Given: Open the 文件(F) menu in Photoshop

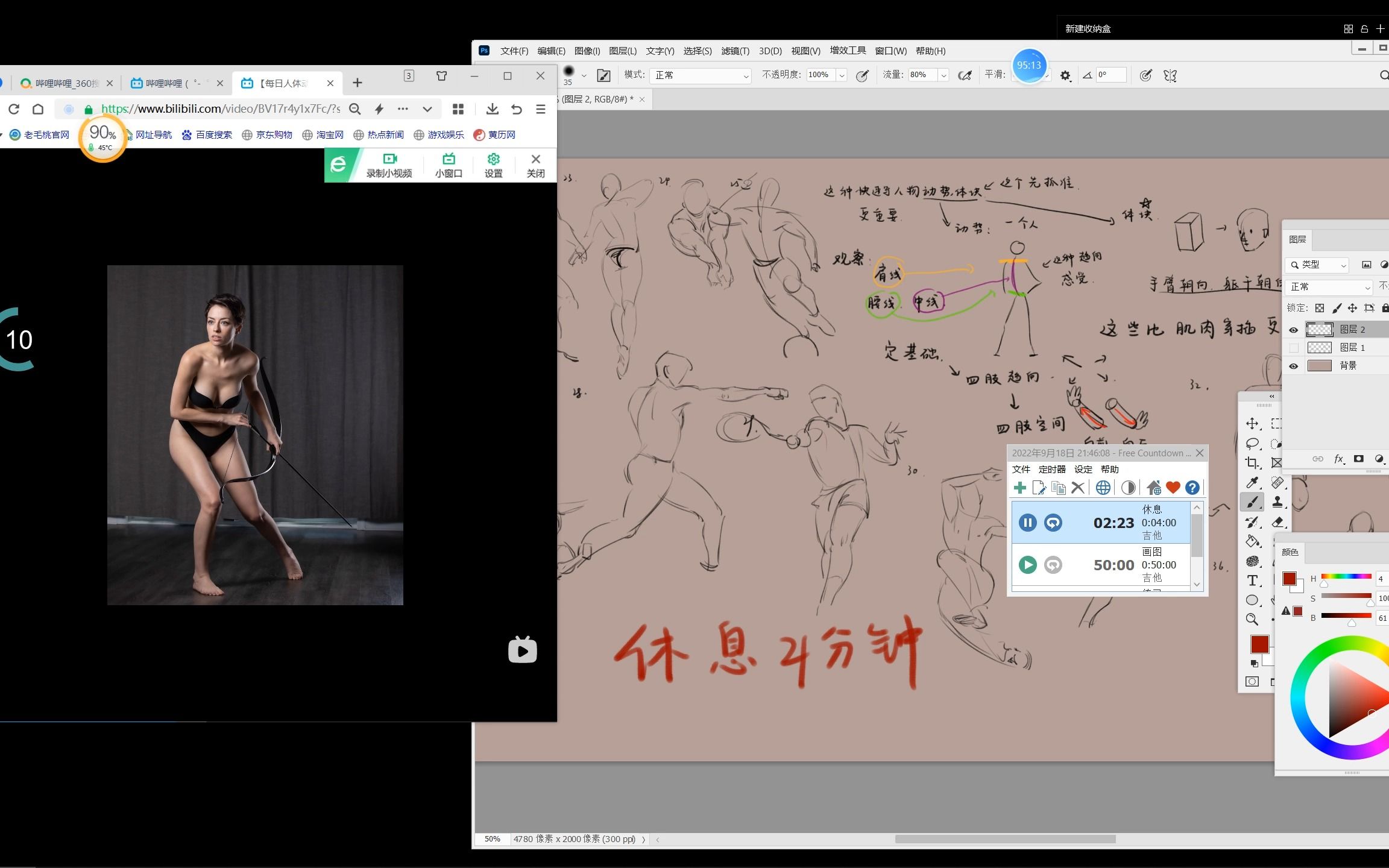Looking at the screenshot, I should coord(514,51).
